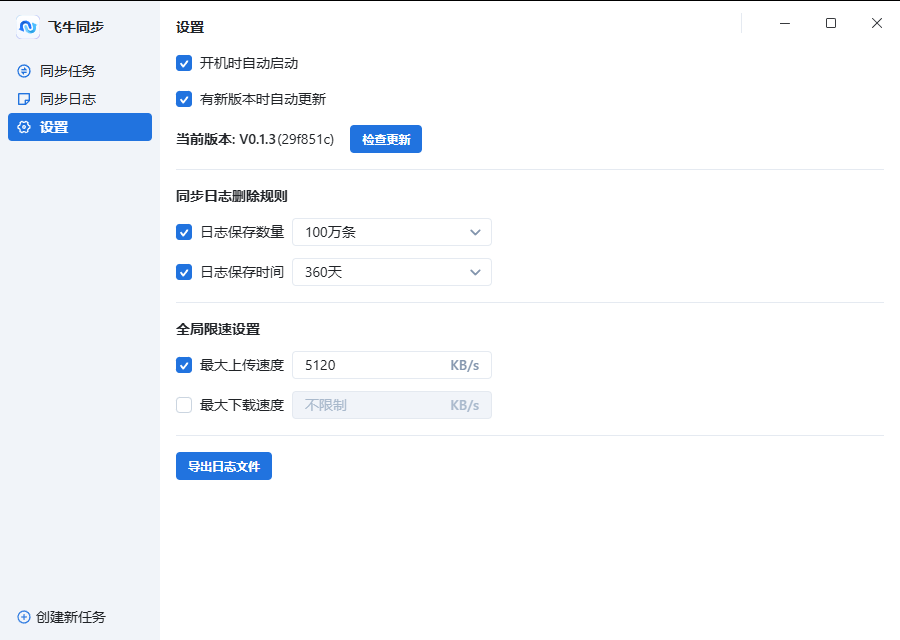Uncheck 开机时自动启动 checkbox
The width and height of the screenshot is (900, 640).
click(x=184, y=63)
